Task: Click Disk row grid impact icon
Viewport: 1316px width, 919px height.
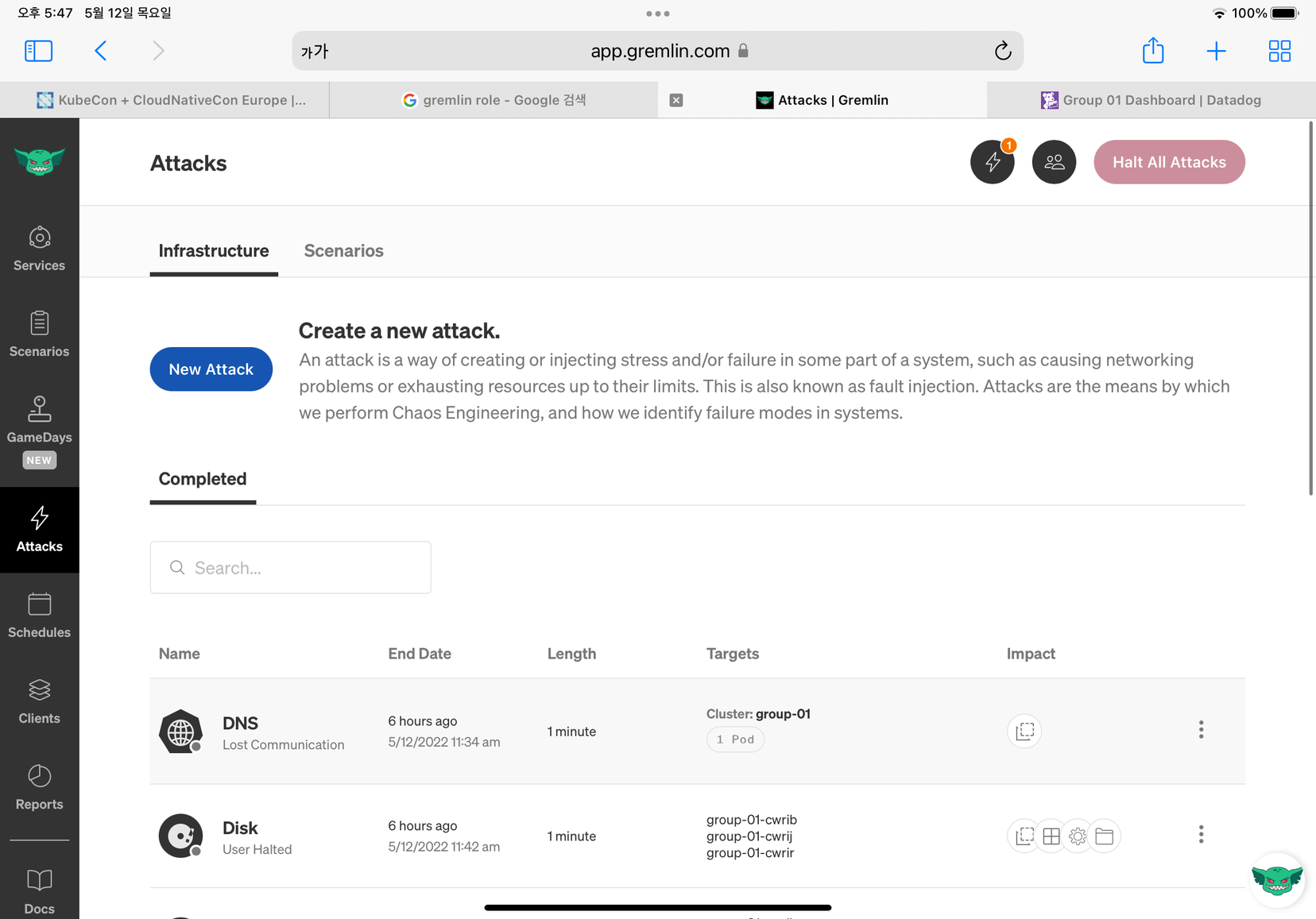Action: [1051, 836]
